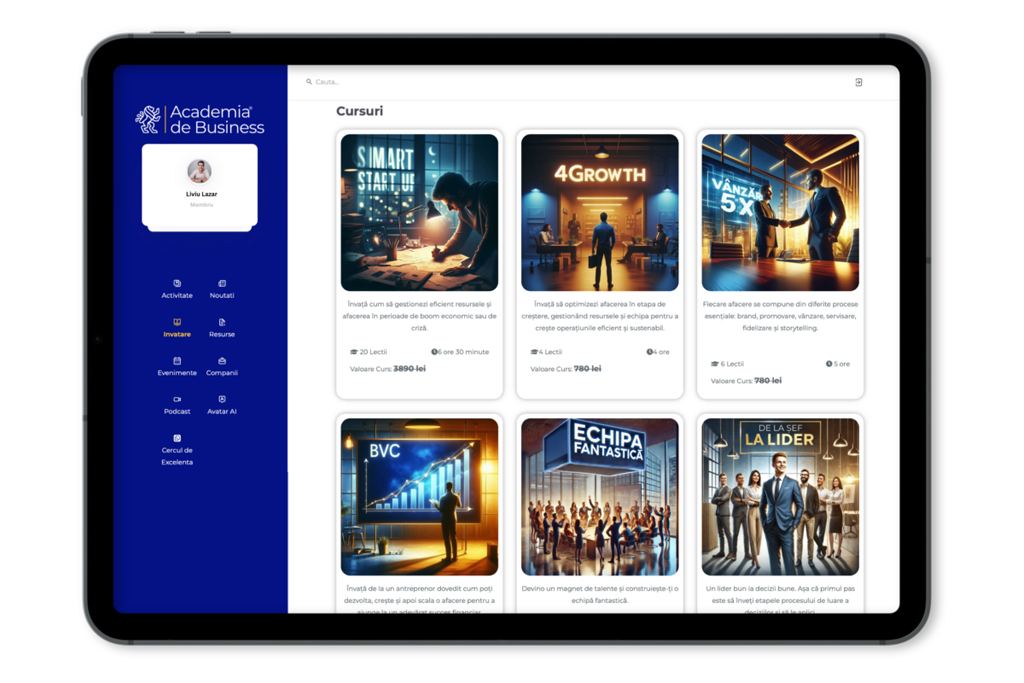This screenshot has height=683, width=1024.
Task: Click the logout icon in the top bar
Action: (859, 82)
